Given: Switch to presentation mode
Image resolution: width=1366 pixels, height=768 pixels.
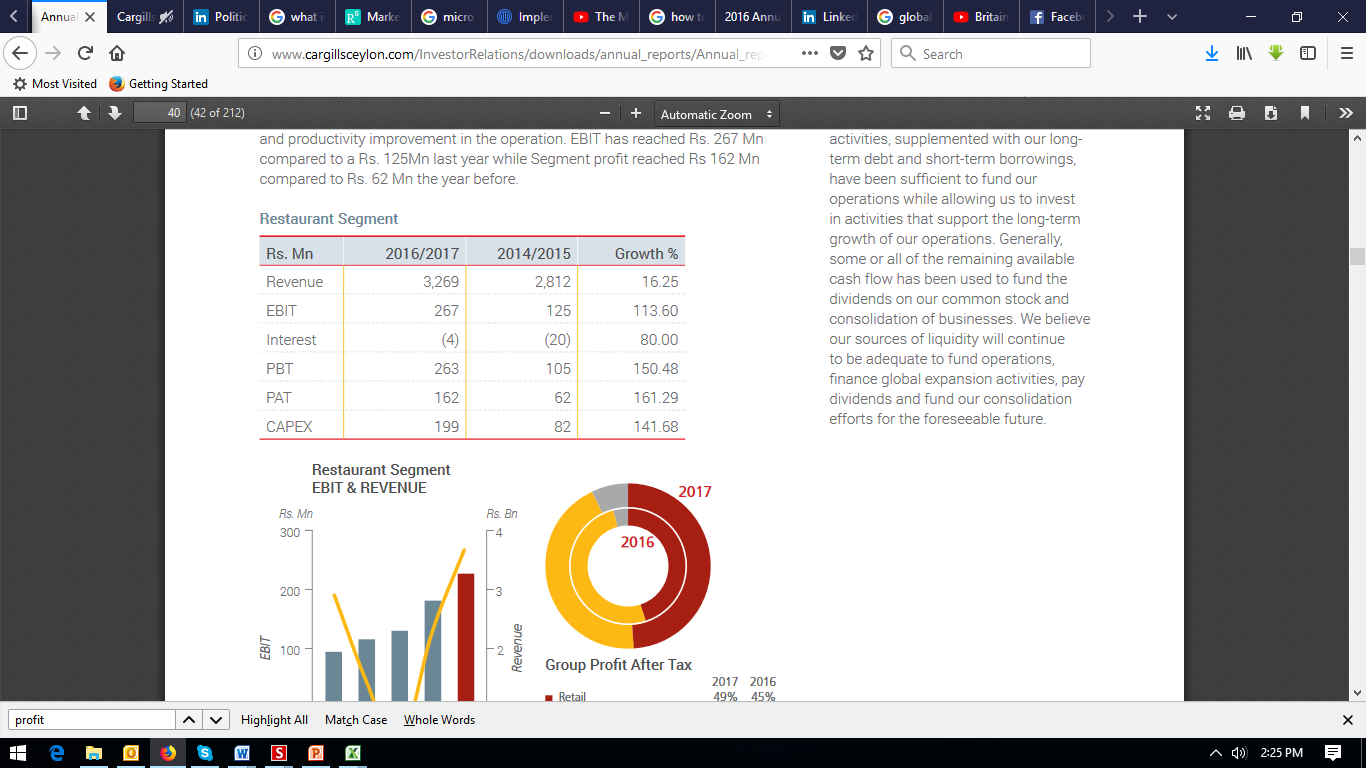Looking at the screenshot, I should pyautogui.click(x=1203, y=113).
